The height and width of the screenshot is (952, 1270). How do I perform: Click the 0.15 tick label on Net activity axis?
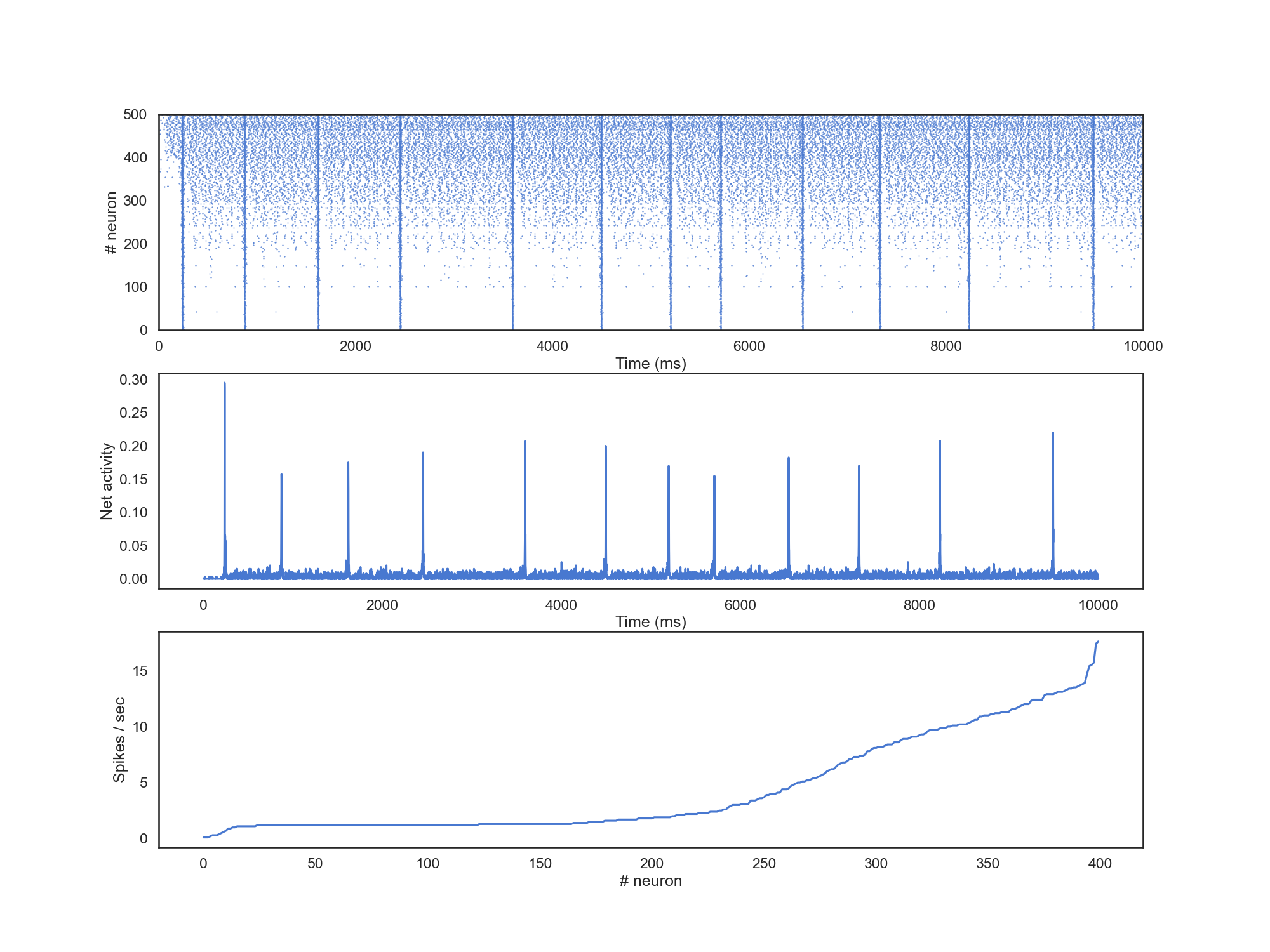coord(133,480)
